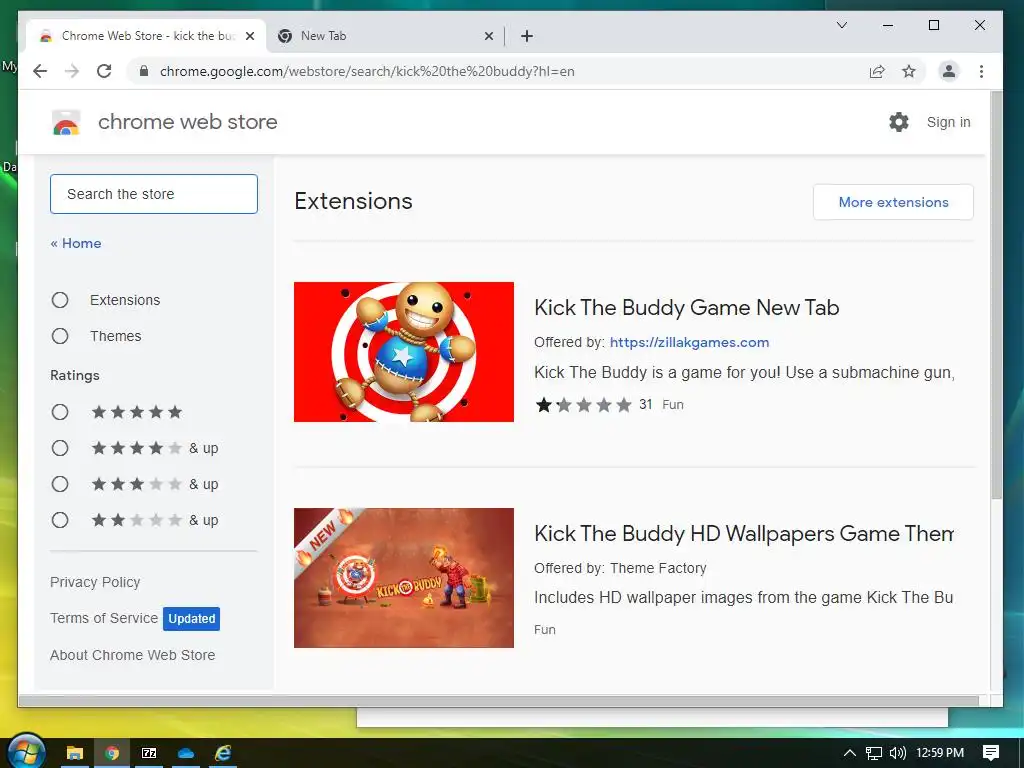Reload the current page
Screen dimensions: 1024x768
(x=104, y=71)
